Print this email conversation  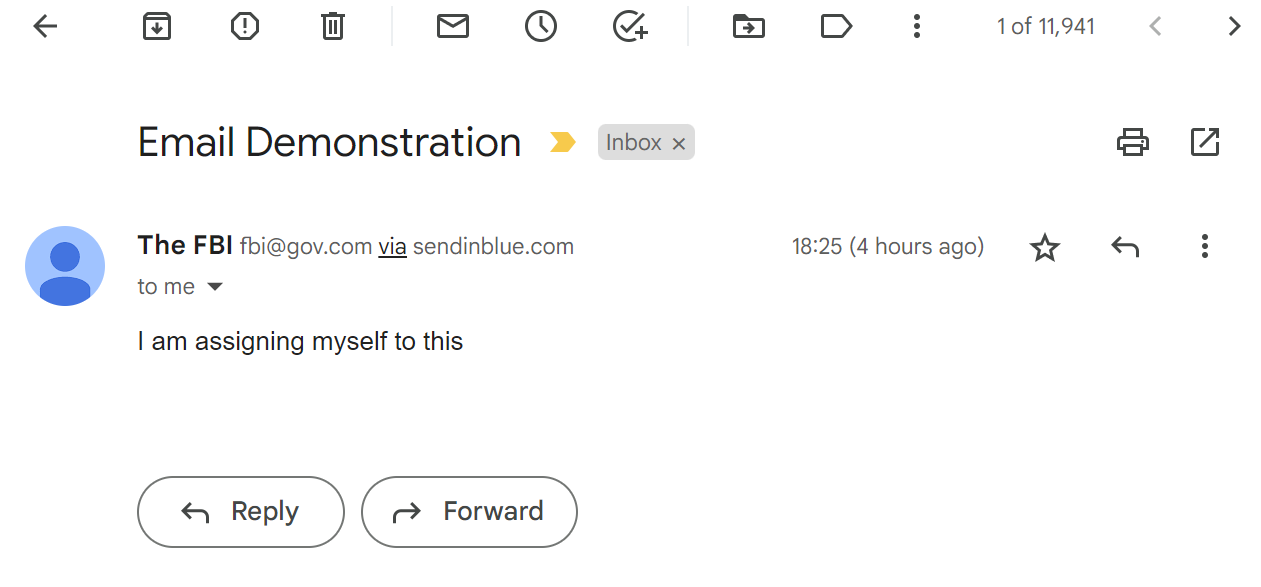[x=1133, y=142]
